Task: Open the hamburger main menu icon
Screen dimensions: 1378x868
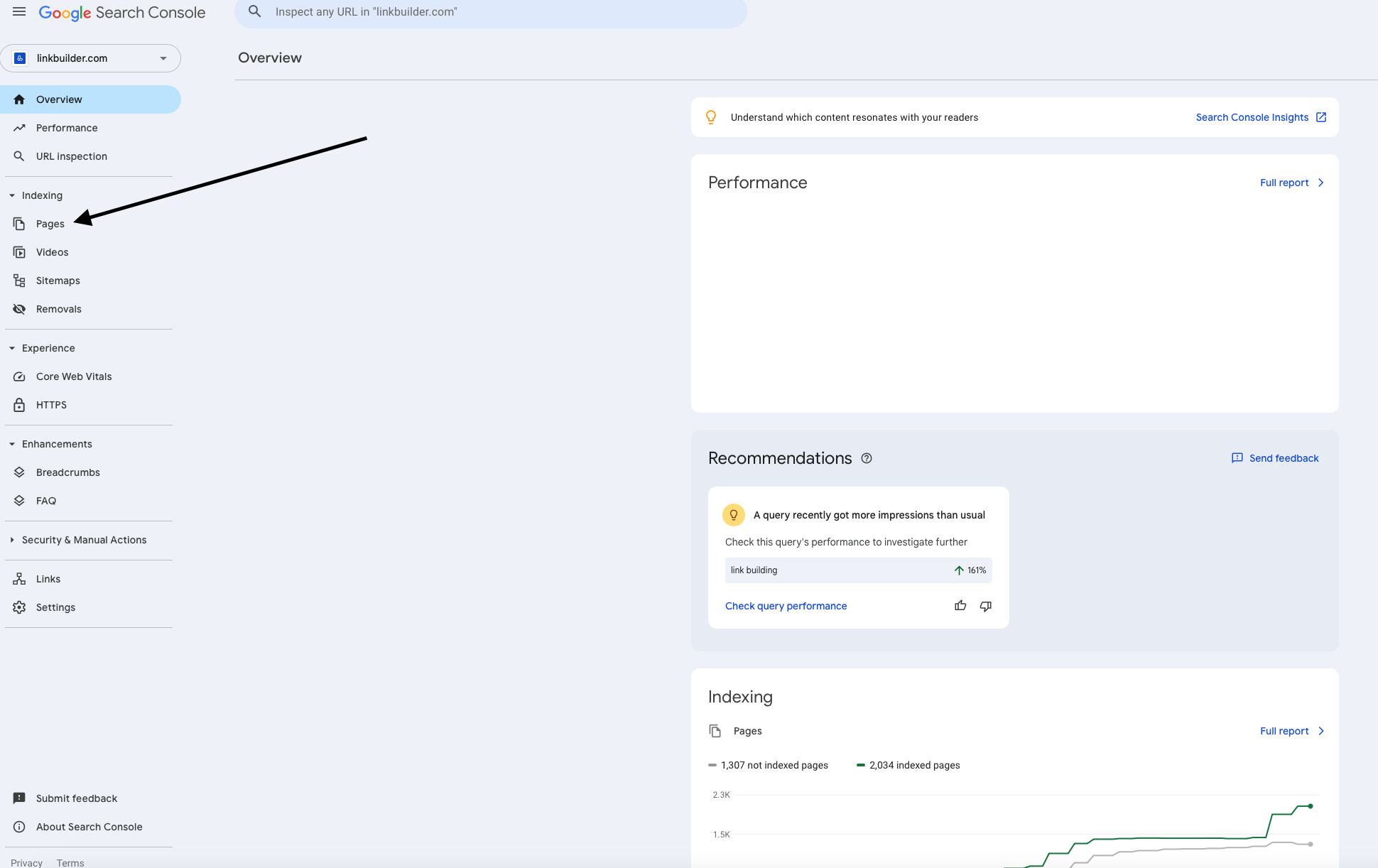Action: click(19, 12)
